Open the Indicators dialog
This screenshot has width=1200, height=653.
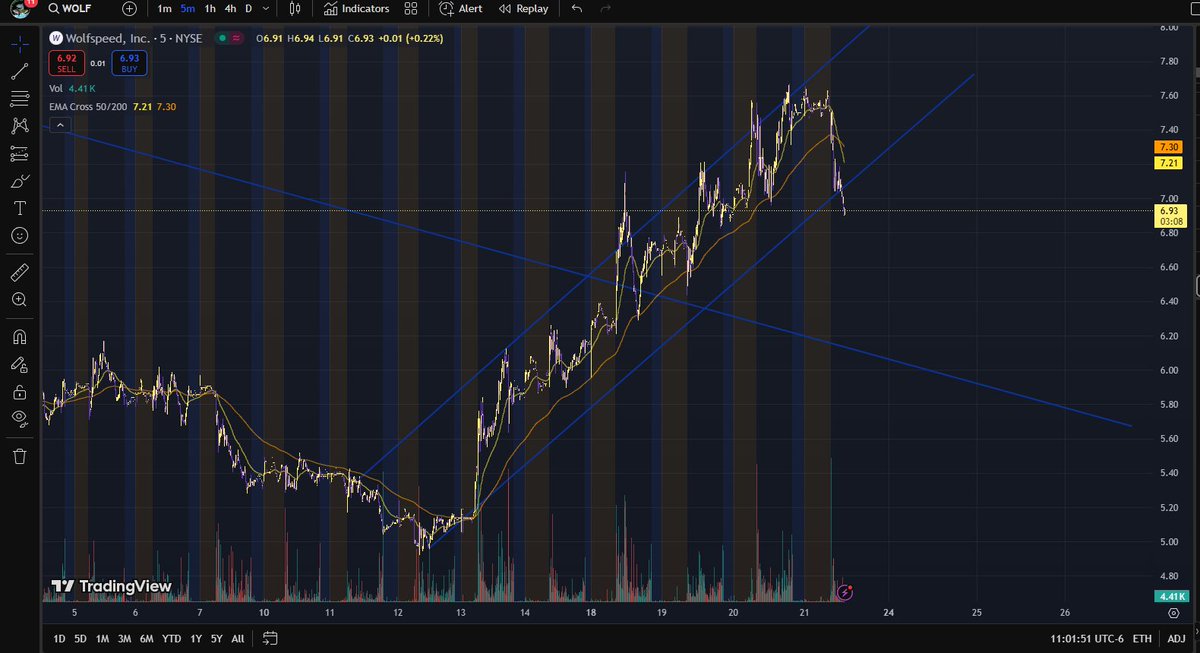coord(357,8)
